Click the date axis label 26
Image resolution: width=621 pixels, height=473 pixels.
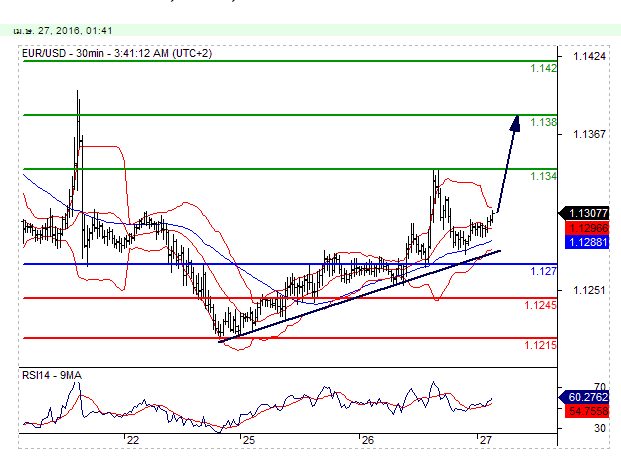coord(368,440)
